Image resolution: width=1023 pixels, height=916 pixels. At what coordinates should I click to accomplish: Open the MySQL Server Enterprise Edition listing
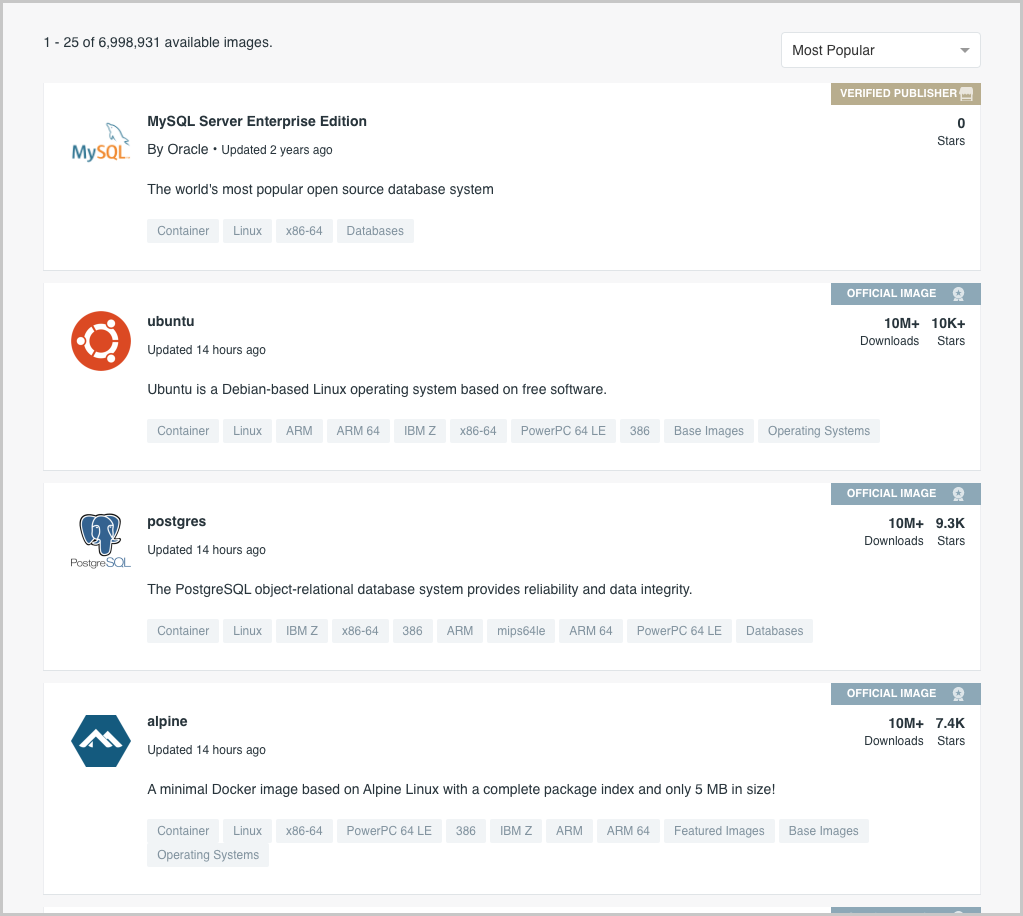(x=257, y=121)
